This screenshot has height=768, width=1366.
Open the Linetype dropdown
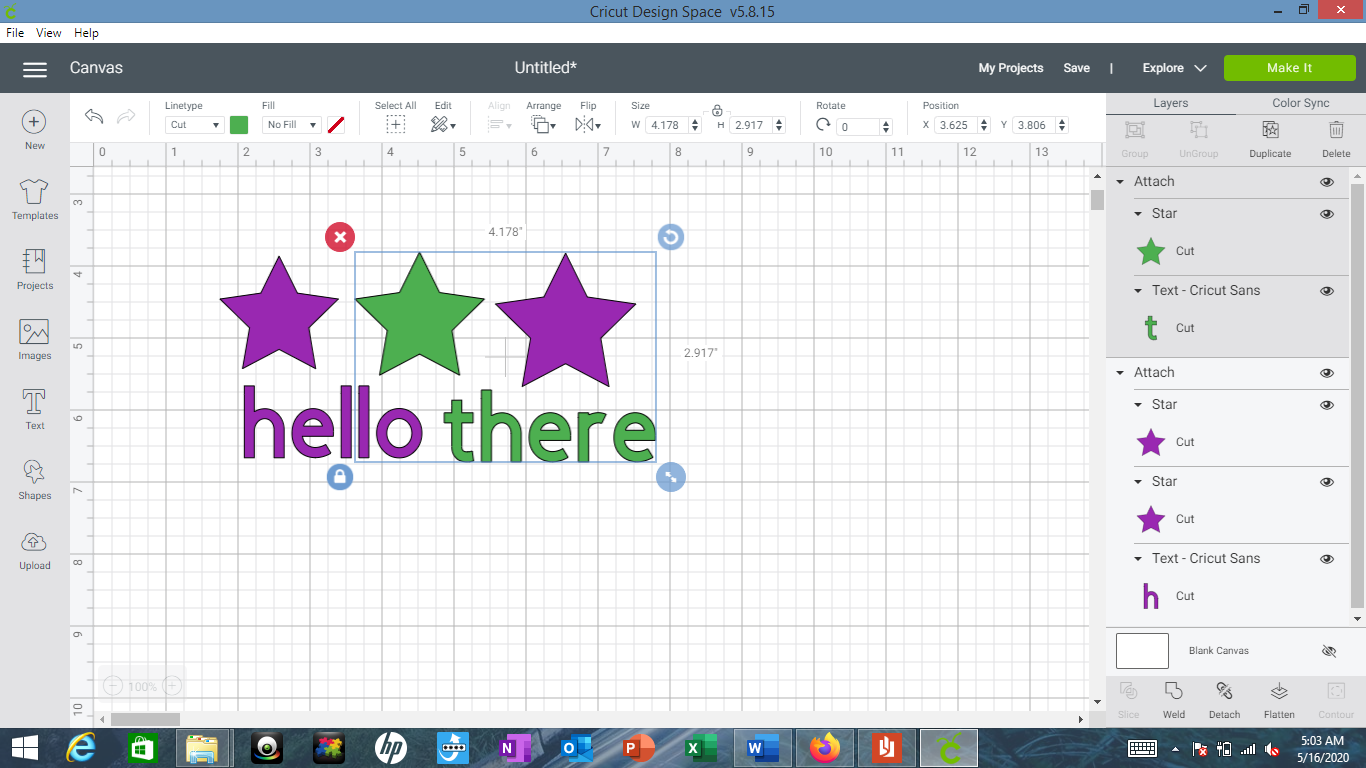(193, 124)
